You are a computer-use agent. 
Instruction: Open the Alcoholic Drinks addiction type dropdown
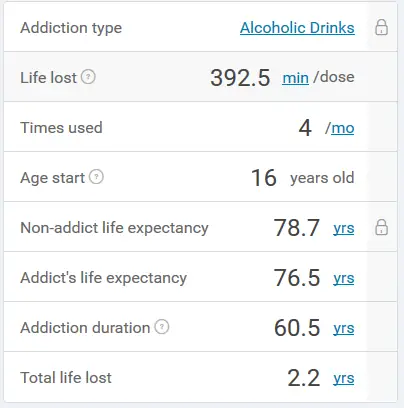pos(297,28)
